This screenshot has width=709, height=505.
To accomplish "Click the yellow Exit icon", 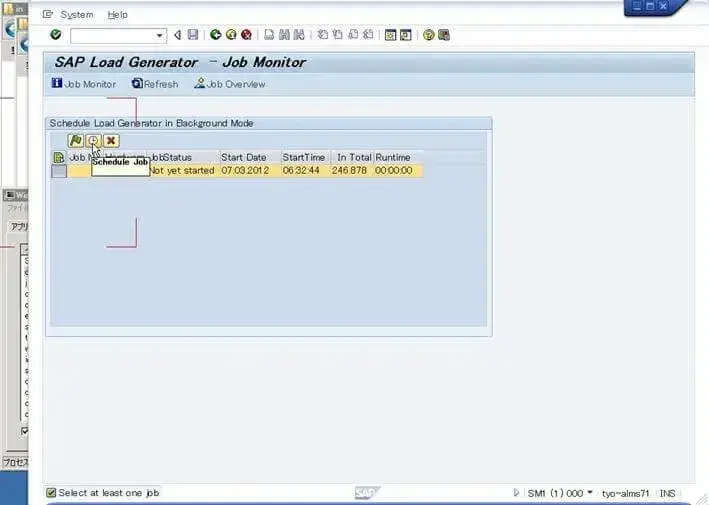I will [x=231, y=35].
